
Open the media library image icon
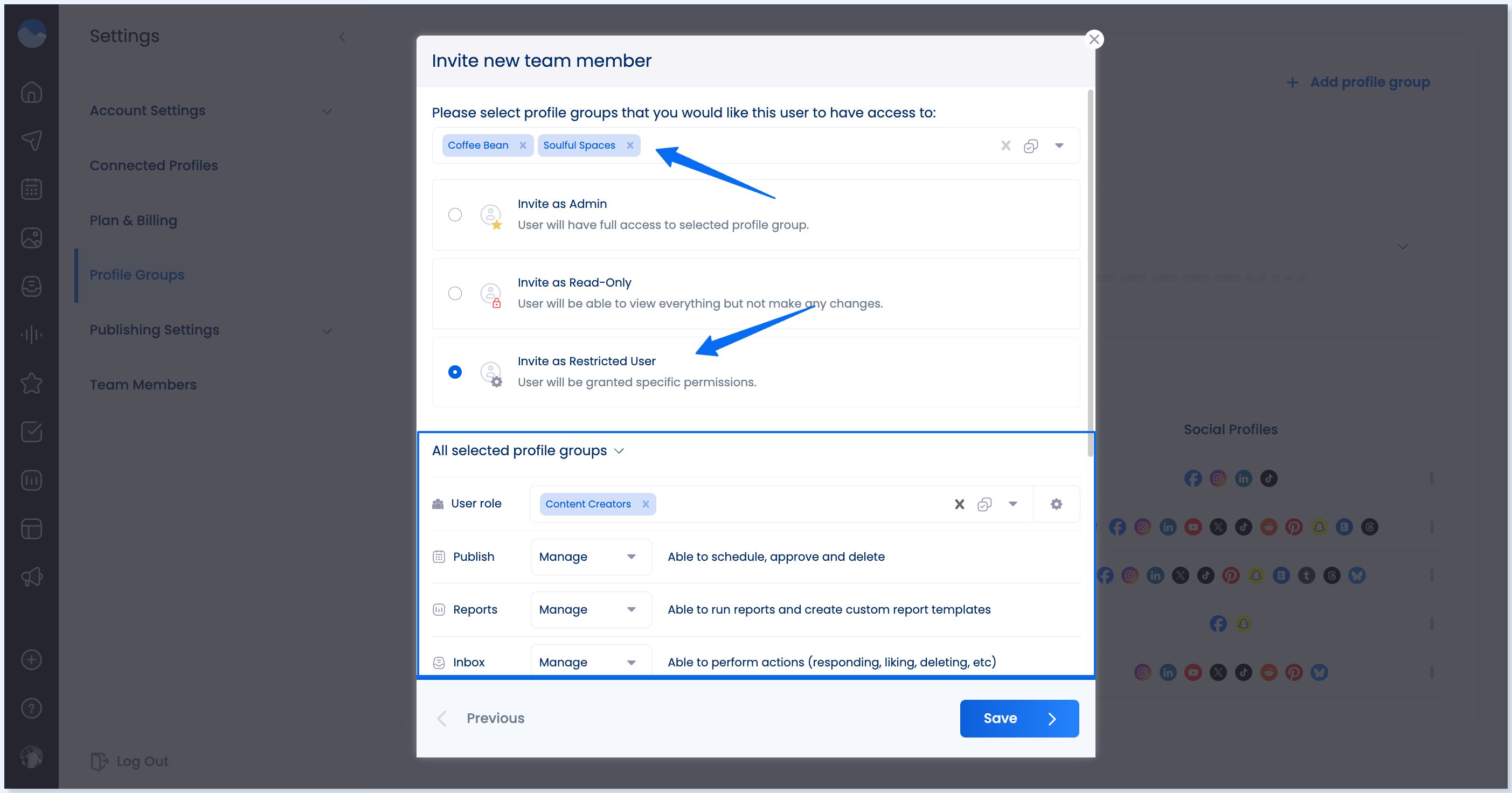click(32, 238)
